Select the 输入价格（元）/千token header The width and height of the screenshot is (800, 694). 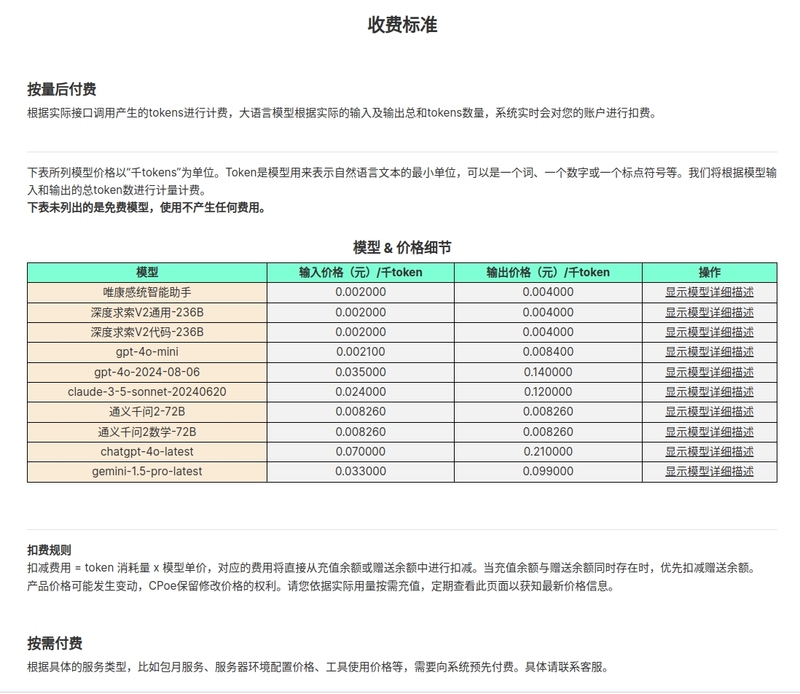click(361, 272)
